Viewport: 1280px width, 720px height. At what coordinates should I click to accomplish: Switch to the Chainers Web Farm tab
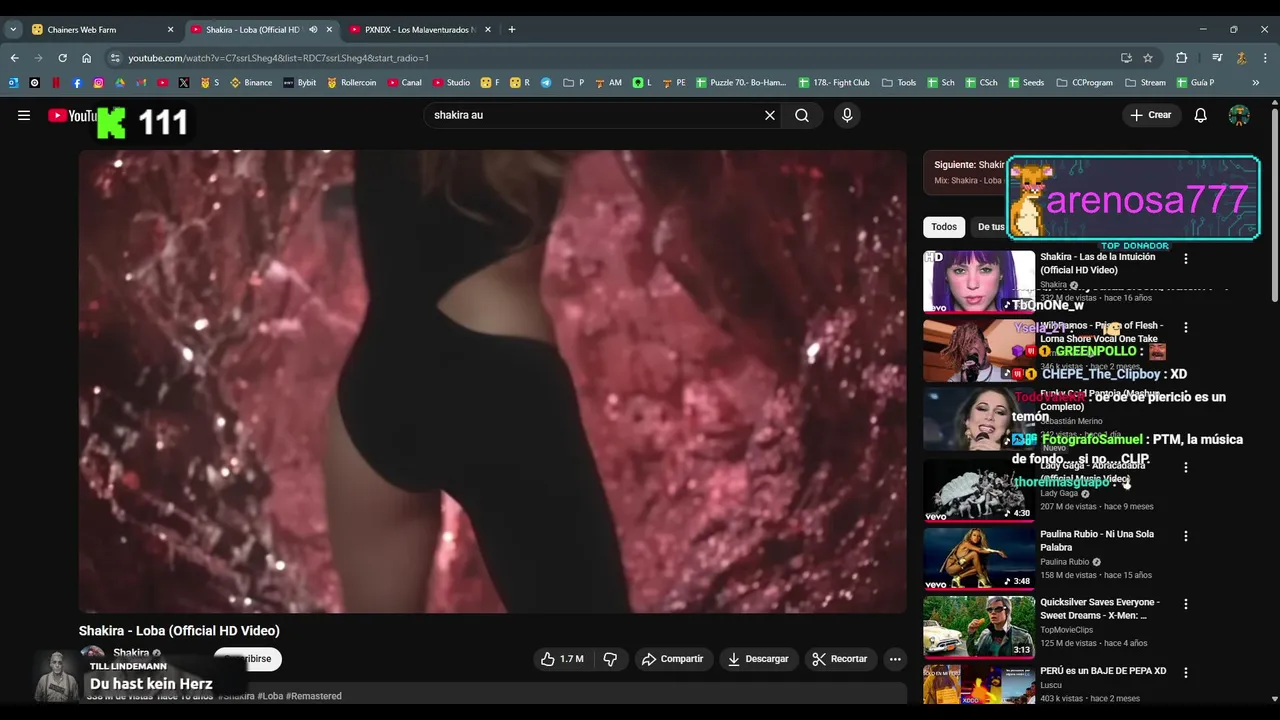97,30
